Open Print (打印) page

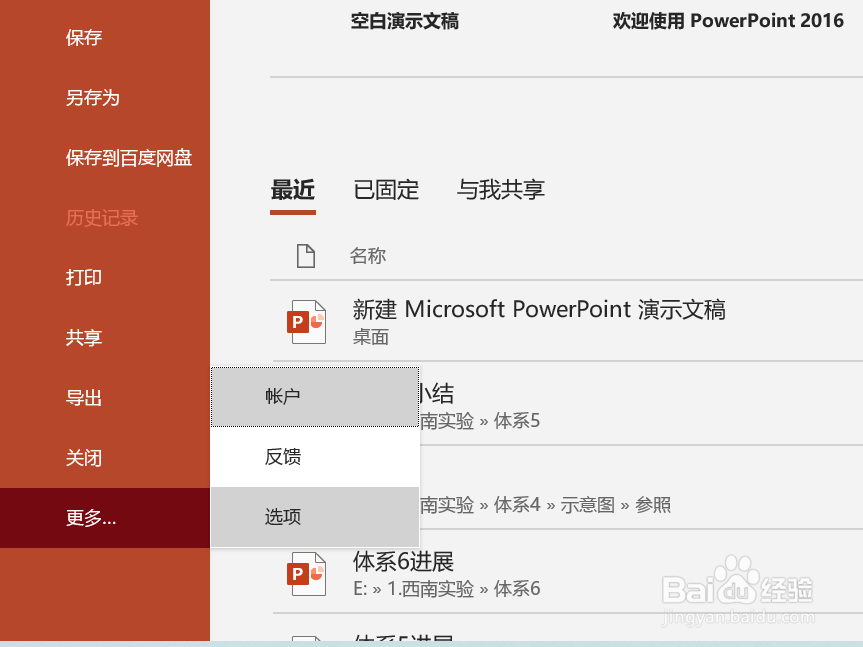(x=84, y=277)
